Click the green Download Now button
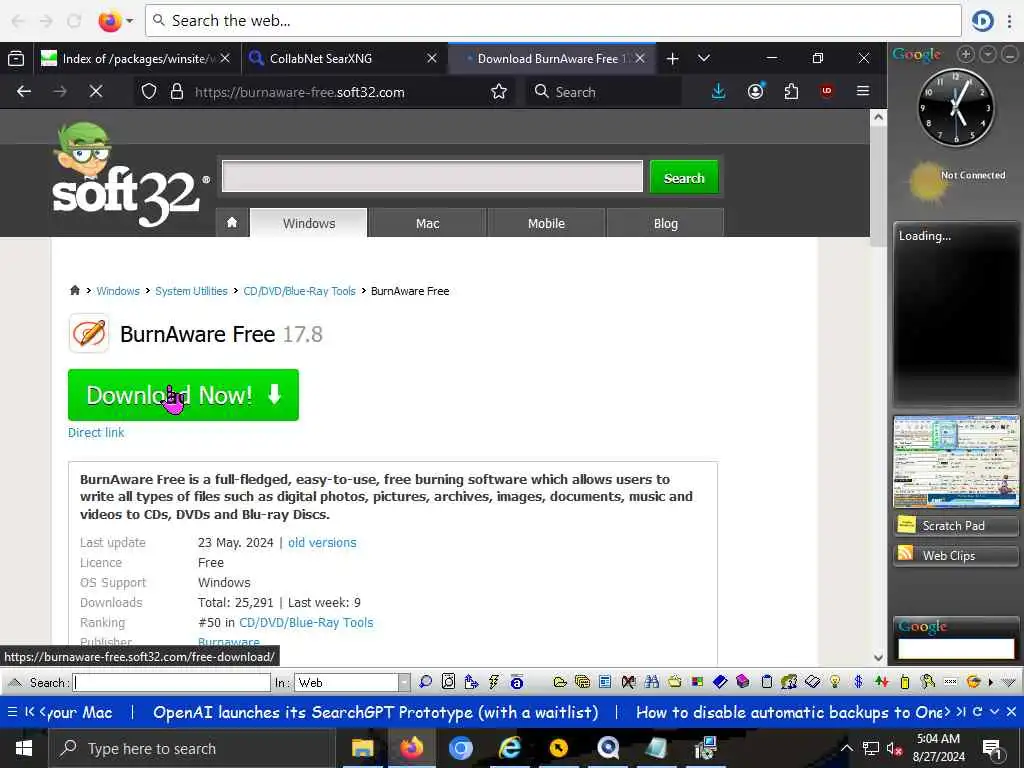This screenshot has height=768, width=1024. pos(184,394)
